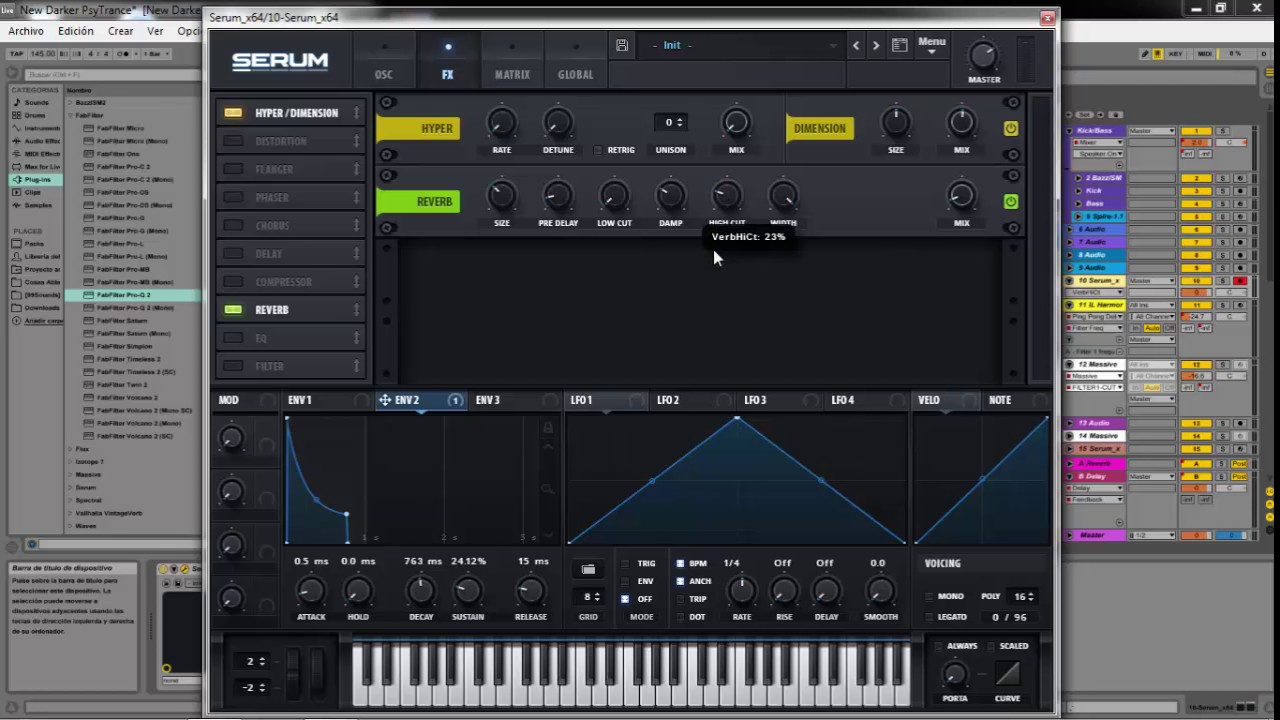Screen dimensions: 1280x720
Task: Toggle the Reverb power button
Action: pos(1011,201)
